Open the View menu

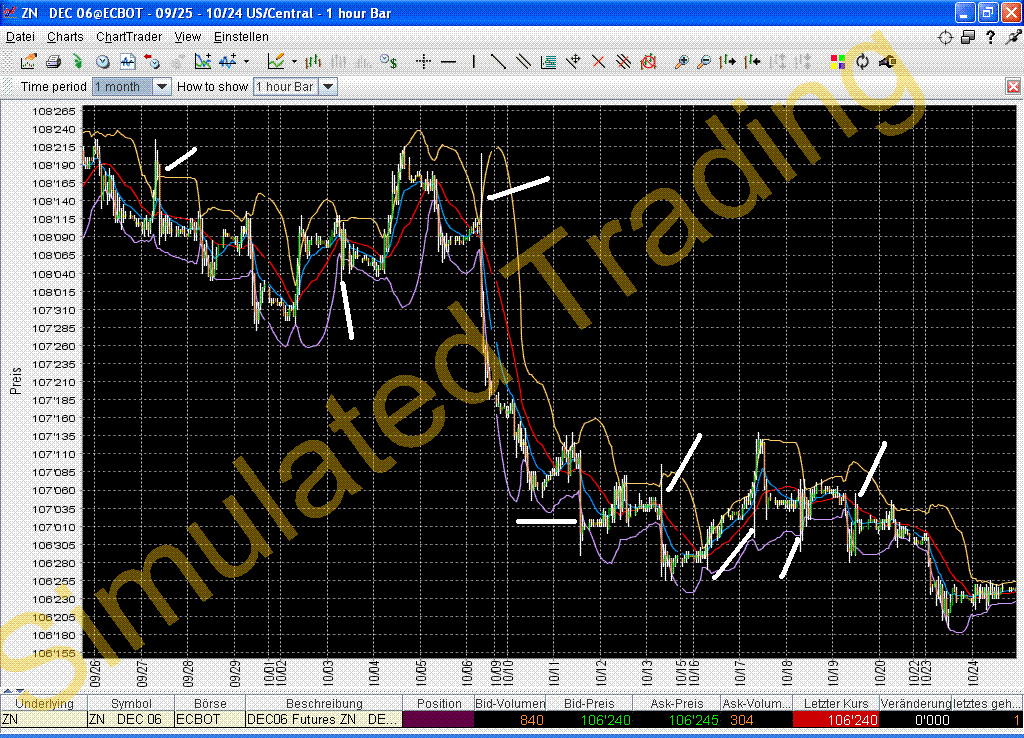click(x=187, y=37)
